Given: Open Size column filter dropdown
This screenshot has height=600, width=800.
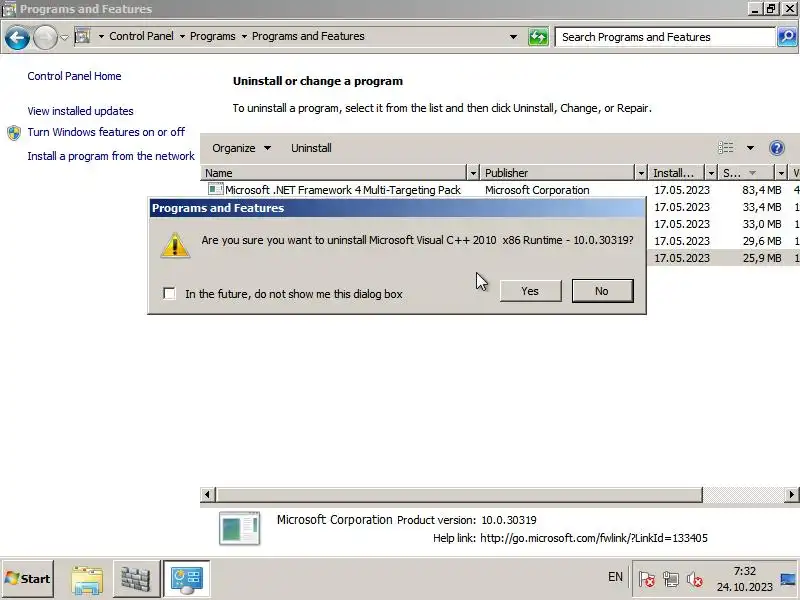Looking at the screenshot, I should [781, 173].
